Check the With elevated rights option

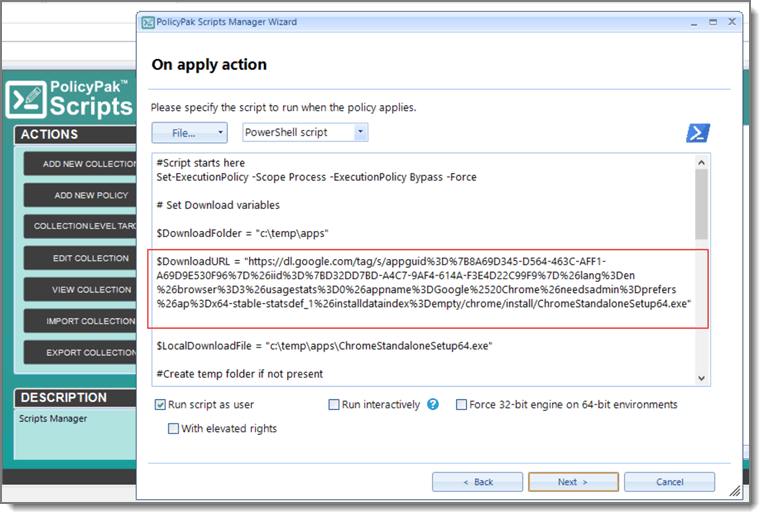(173, 429)
